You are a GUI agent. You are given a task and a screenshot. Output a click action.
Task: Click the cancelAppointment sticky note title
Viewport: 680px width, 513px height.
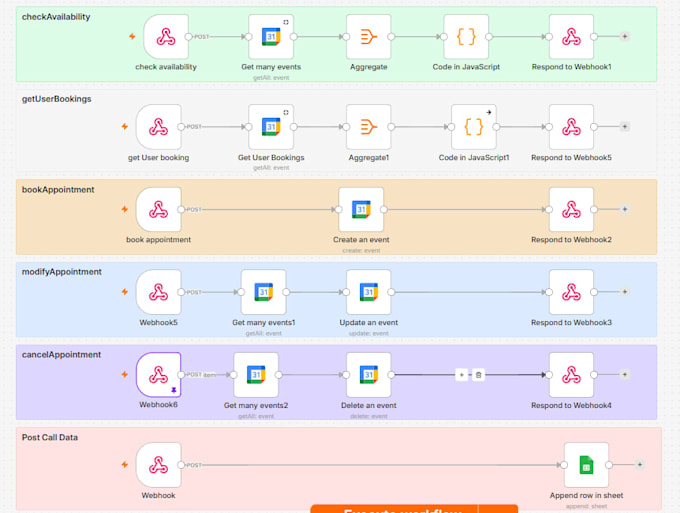pyautogui.click(x=61, y=355)
